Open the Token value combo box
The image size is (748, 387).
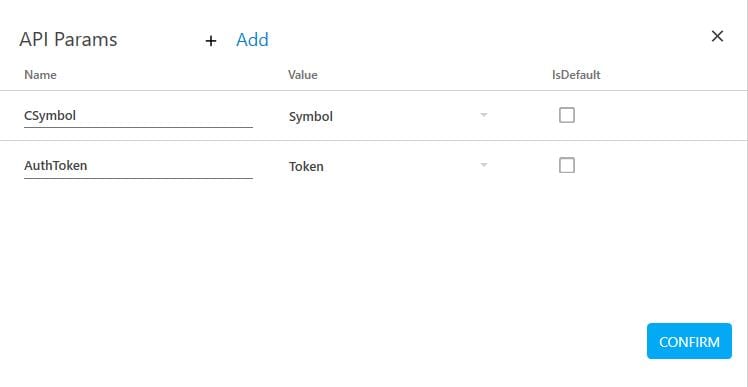point(389,166)
